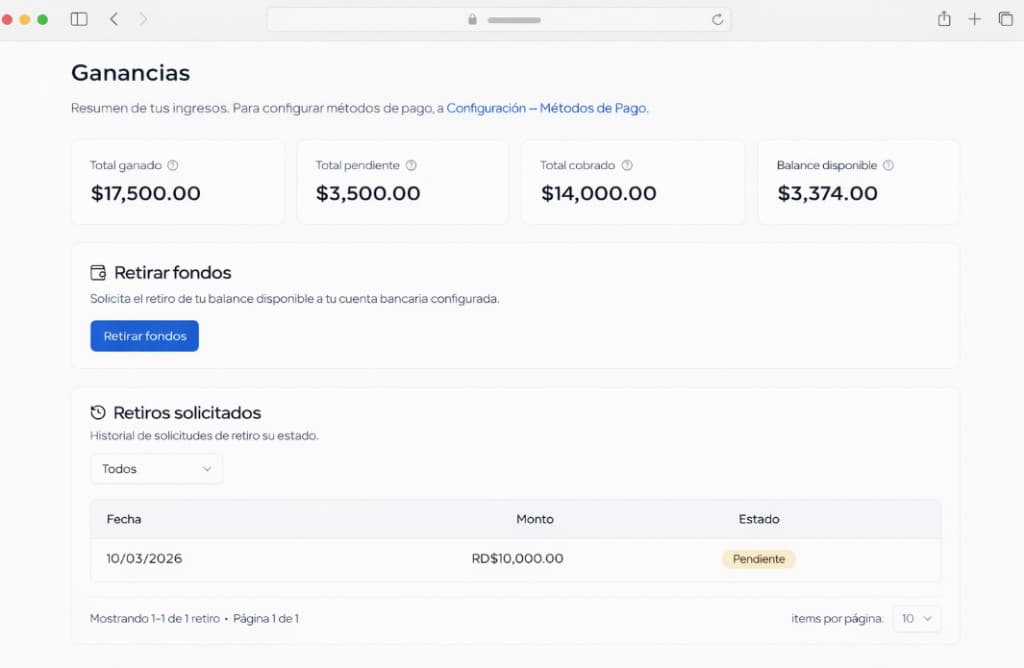Open the Total pendiente tooltip info icon
The width and height of the screenshot is (1024, 668).
411,165
